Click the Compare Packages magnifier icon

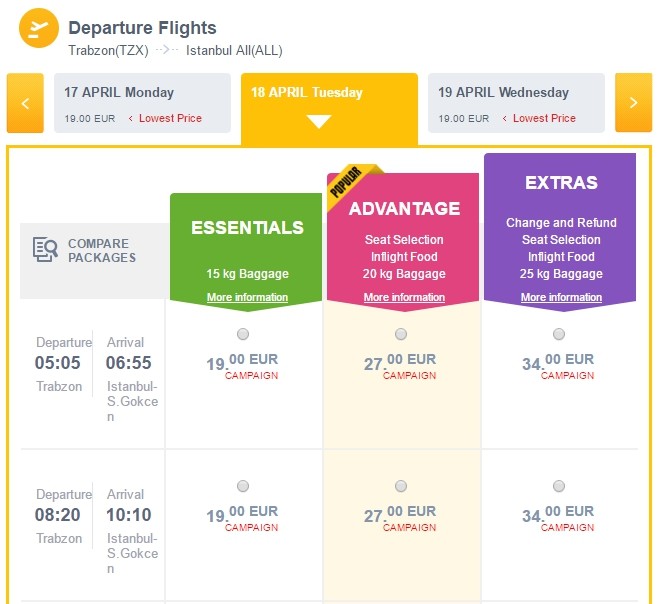pyautogui.click(x=45, y=250)
